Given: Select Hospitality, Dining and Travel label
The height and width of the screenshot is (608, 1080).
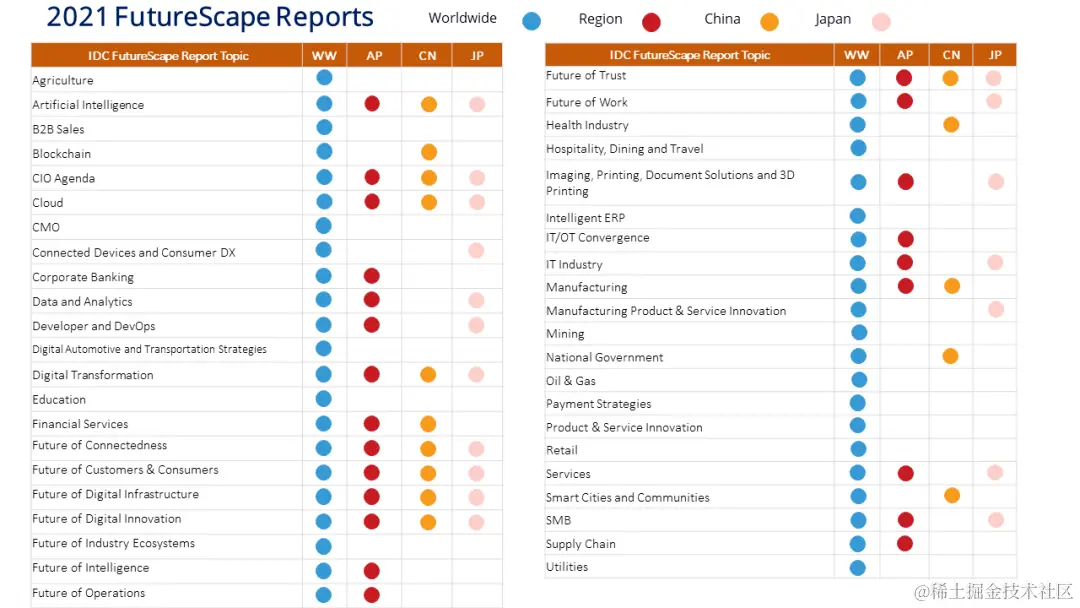Looking at the screenshot, I should point(625,149).
